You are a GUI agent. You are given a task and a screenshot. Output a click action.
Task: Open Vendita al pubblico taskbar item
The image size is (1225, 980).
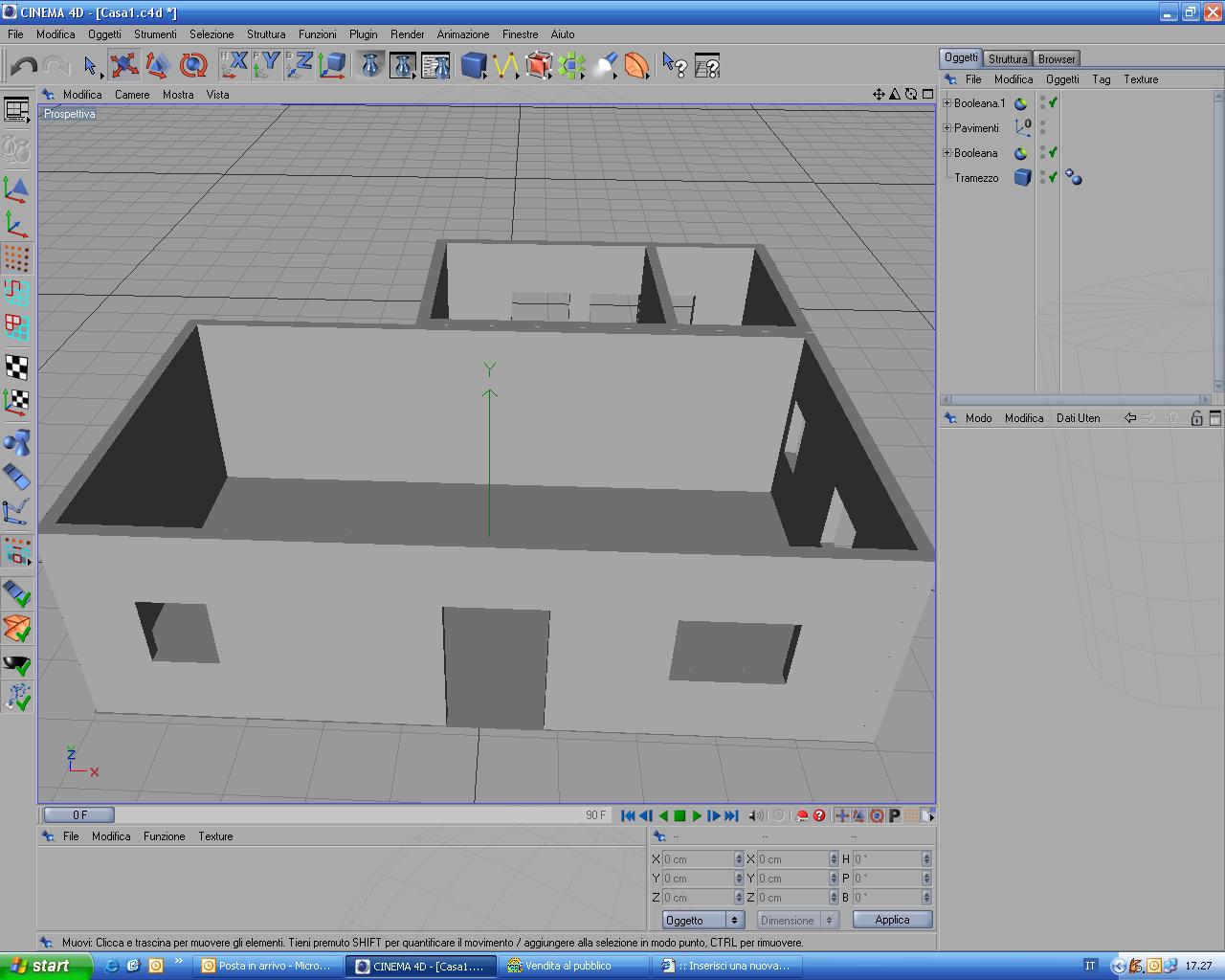pos(575,966)
